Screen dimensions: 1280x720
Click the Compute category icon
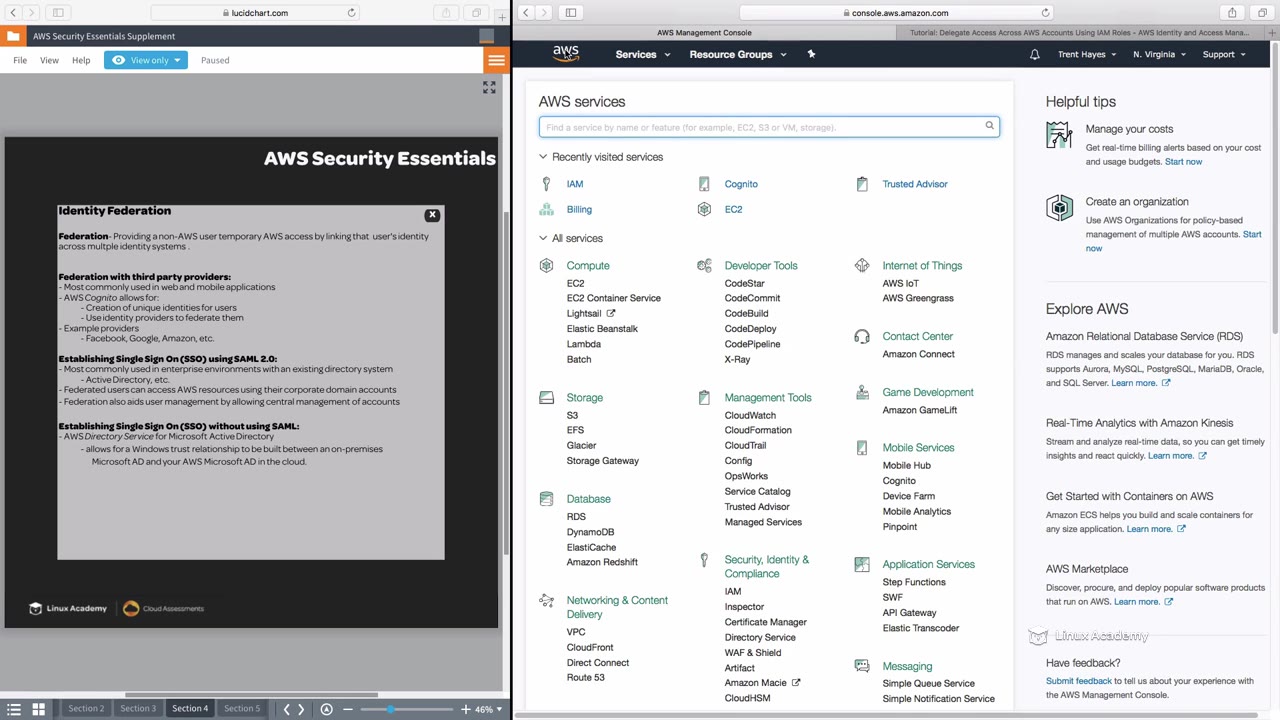click(546, 266)
